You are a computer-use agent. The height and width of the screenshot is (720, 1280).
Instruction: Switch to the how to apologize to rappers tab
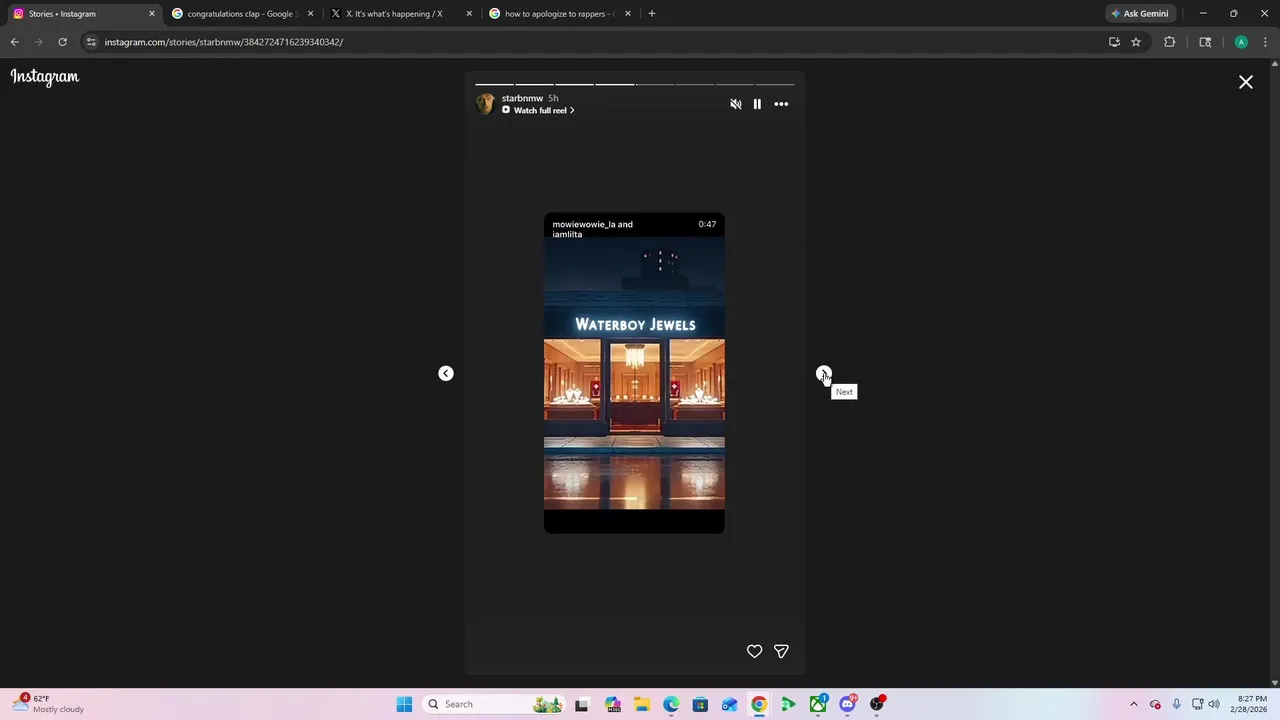click(x=560, y=14)
